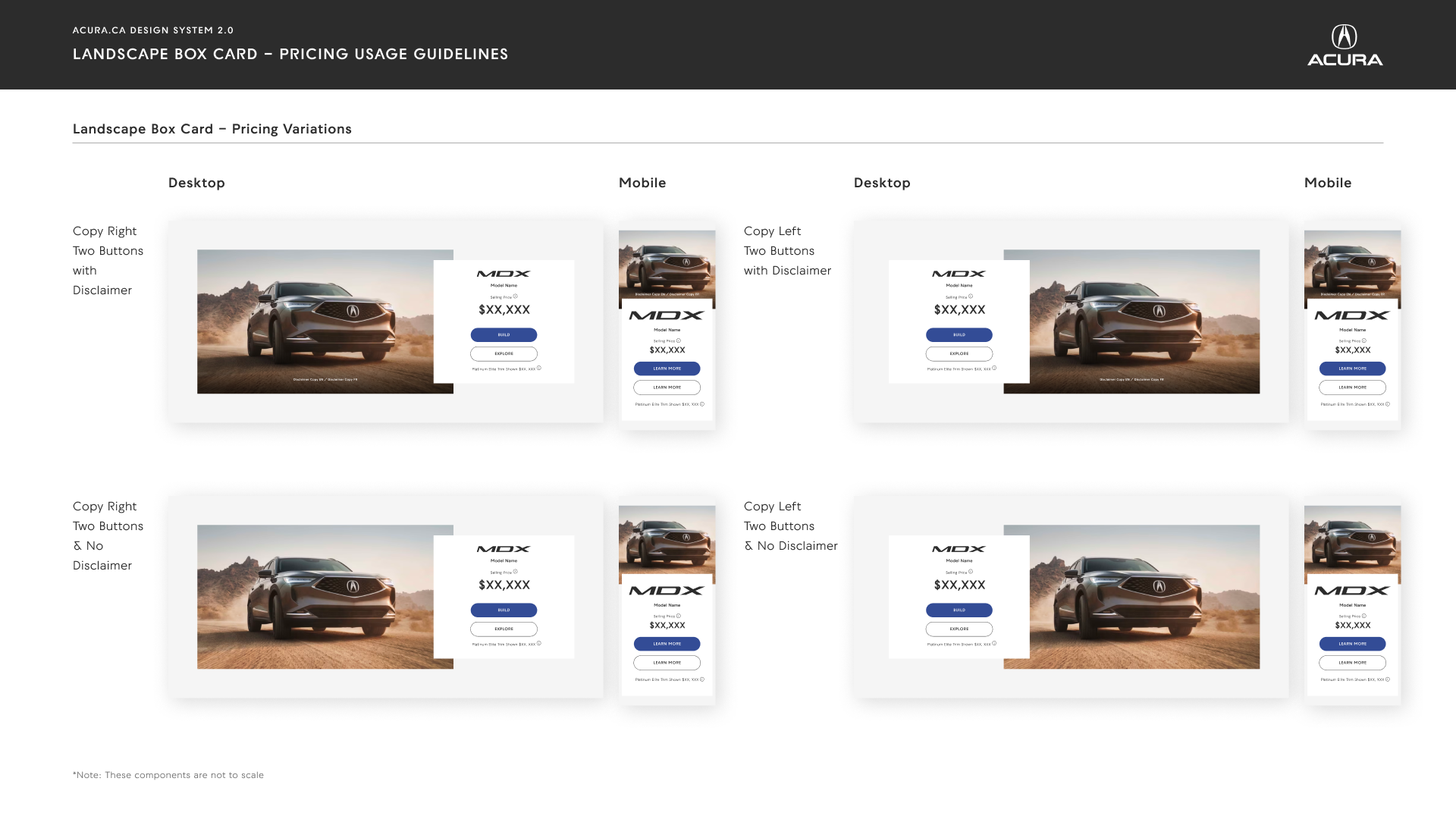Click BUILD in Copy Left No Disclaimer desktop card
The image size is (1456, 819).
[x=959, y=610]
